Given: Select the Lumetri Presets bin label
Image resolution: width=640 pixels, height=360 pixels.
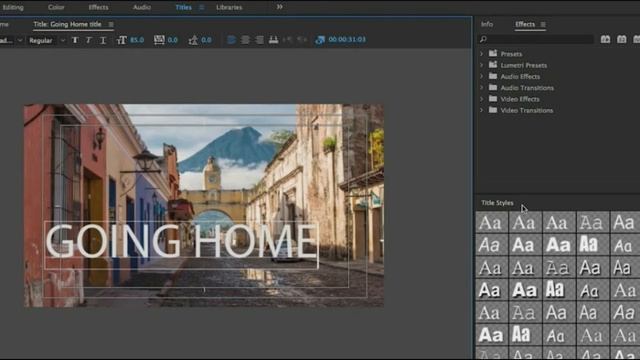Looking at the screenshot, I should pyautogui.click(x=524, y=65).
